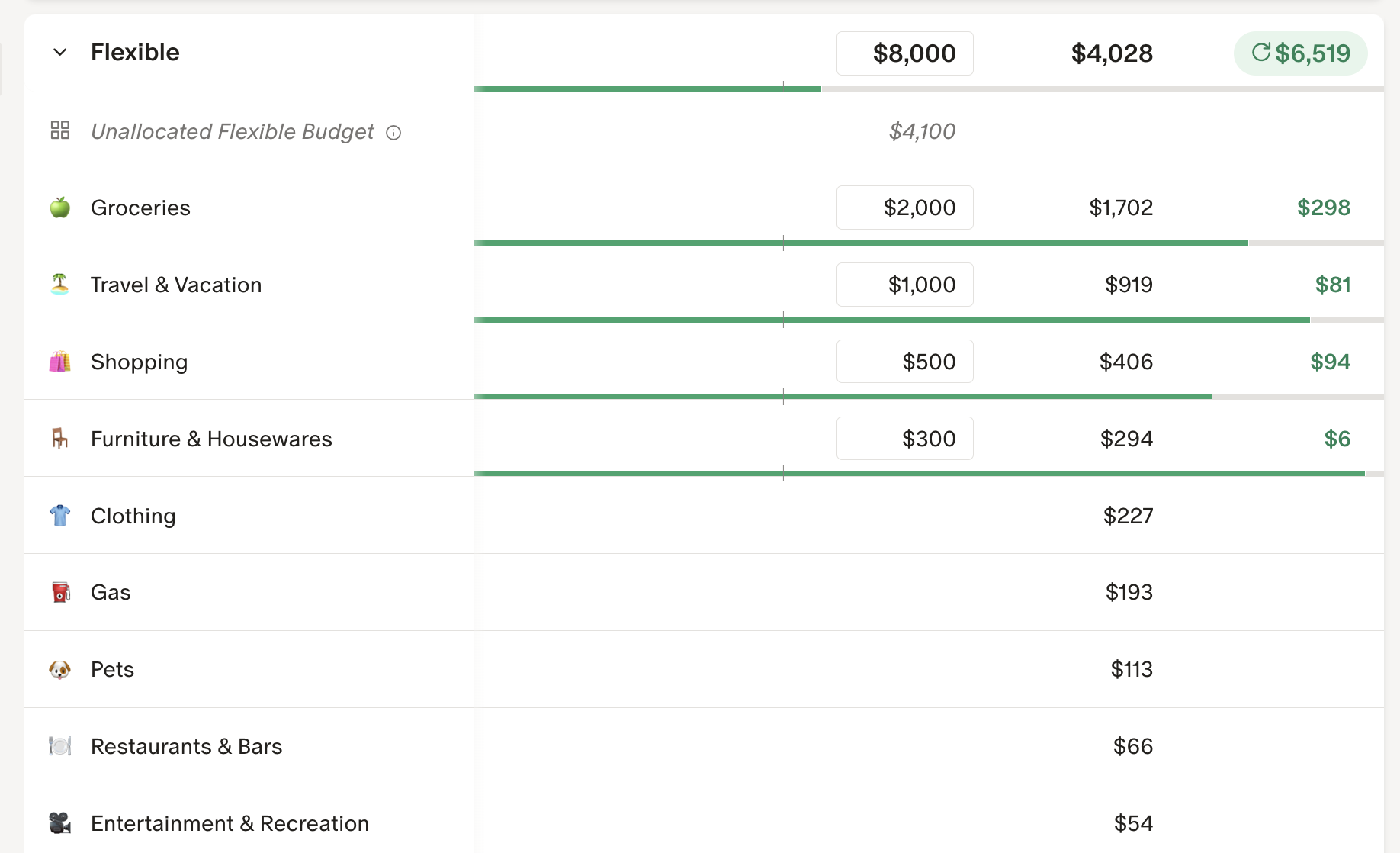The image size is (1400, 853).
Task: Open the Furniture & Housewares category
Action: (211, 439)
